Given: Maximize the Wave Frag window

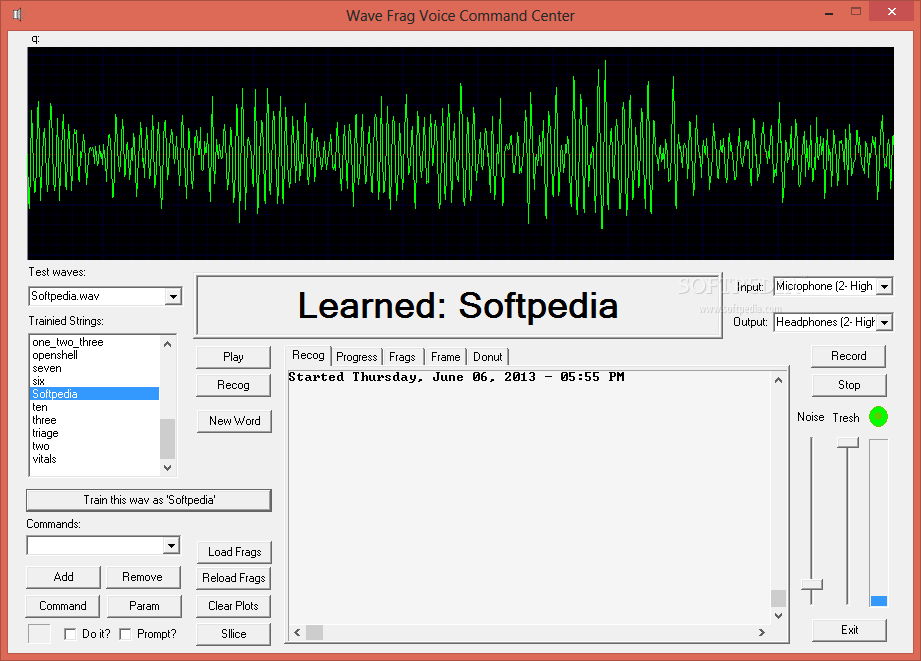Looking at the screenshot, I should [856, 12].
